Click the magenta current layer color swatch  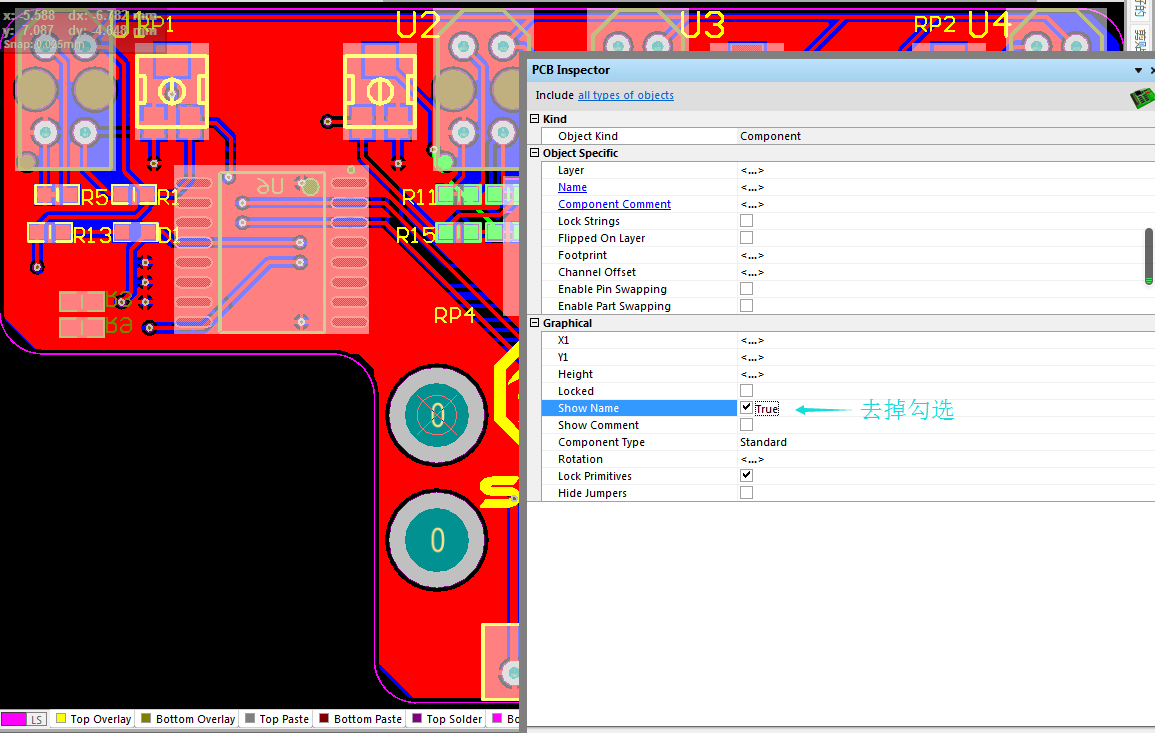13,719
